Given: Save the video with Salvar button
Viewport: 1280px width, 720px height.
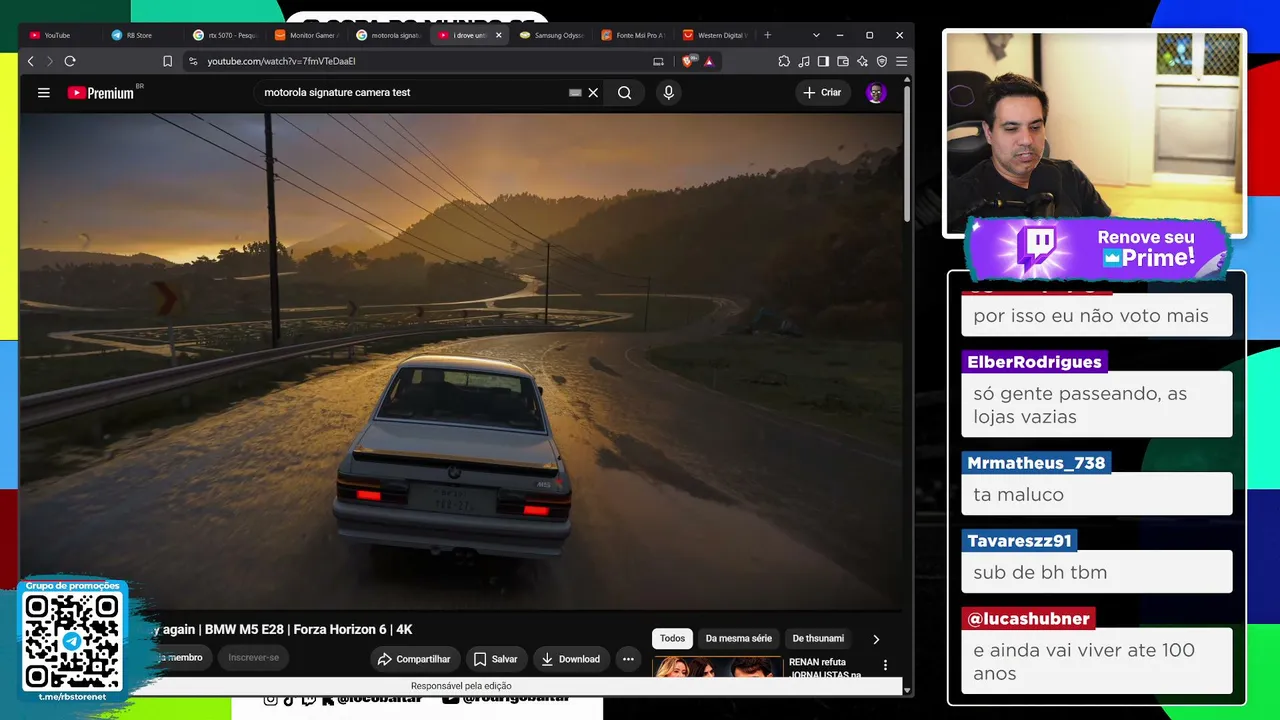Looking at the screenshot, I should tap(496, 659).
